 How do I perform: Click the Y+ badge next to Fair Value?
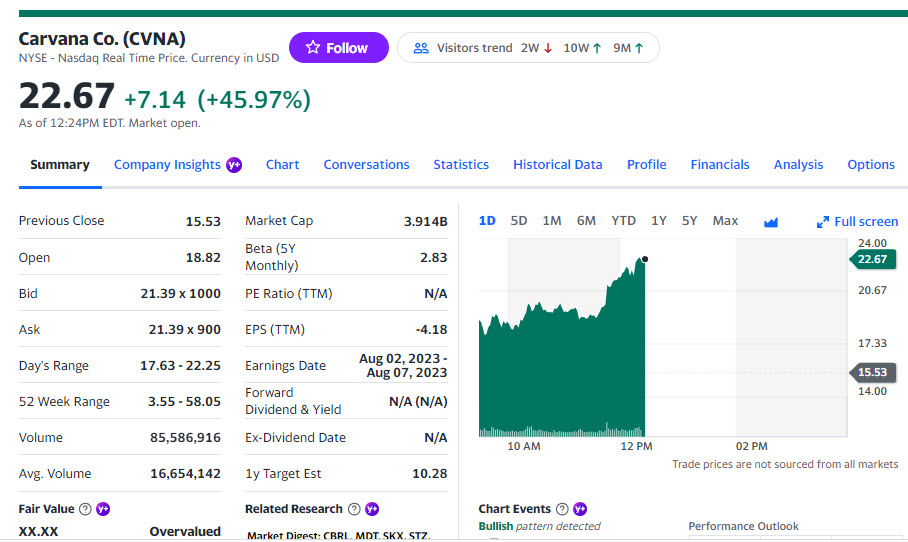[x=103, y=509]
